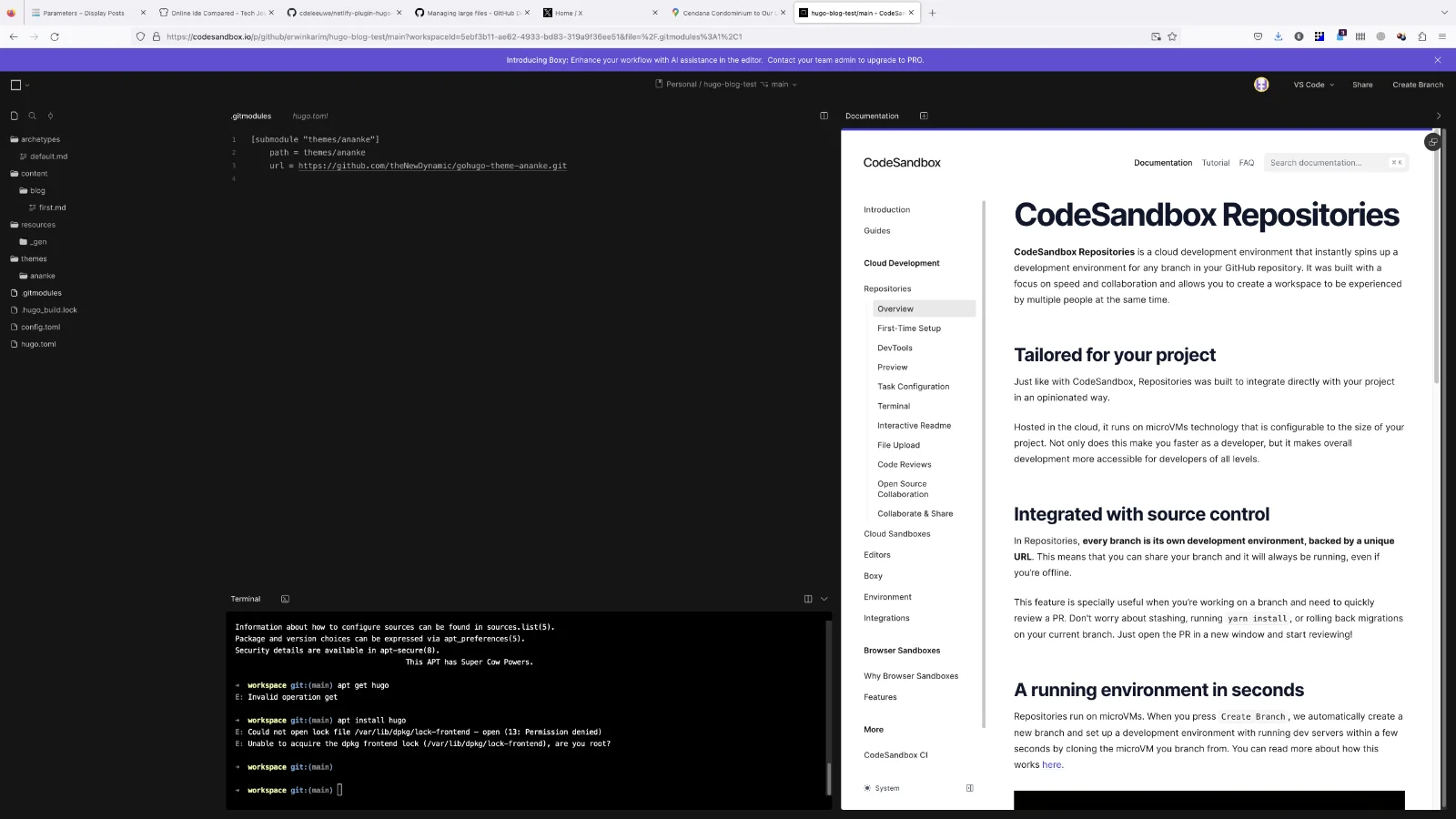This screenshot has width=1456, height=819.
Task: Open the Firefox downloads arrow icon
Action: [1278, 36]
